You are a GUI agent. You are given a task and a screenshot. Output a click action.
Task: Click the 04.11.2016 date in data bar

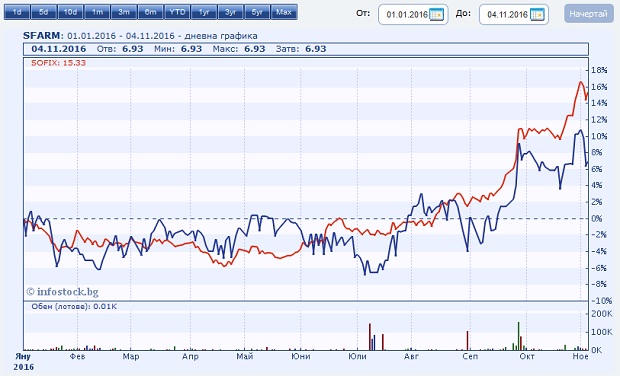click(x=59, y=49)
